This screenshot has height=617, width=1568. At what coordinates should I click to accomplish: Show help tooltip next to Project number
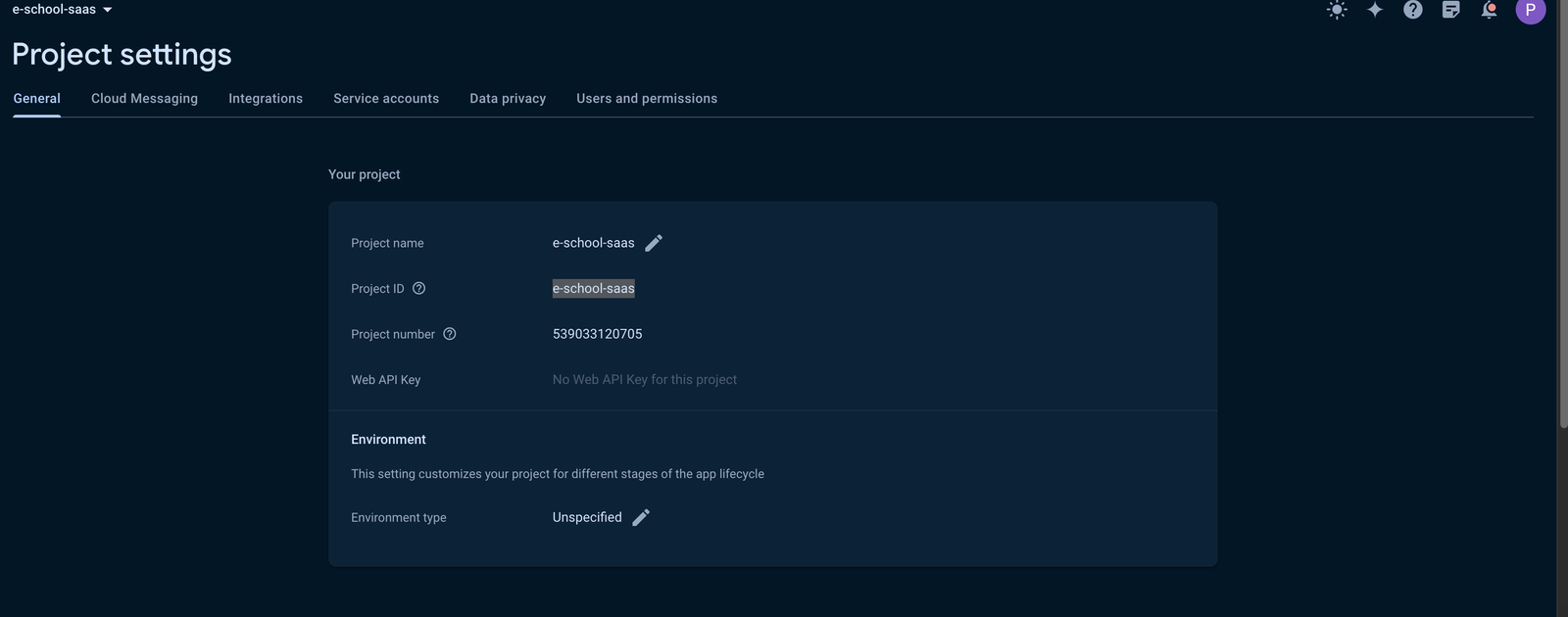(450, 334)
